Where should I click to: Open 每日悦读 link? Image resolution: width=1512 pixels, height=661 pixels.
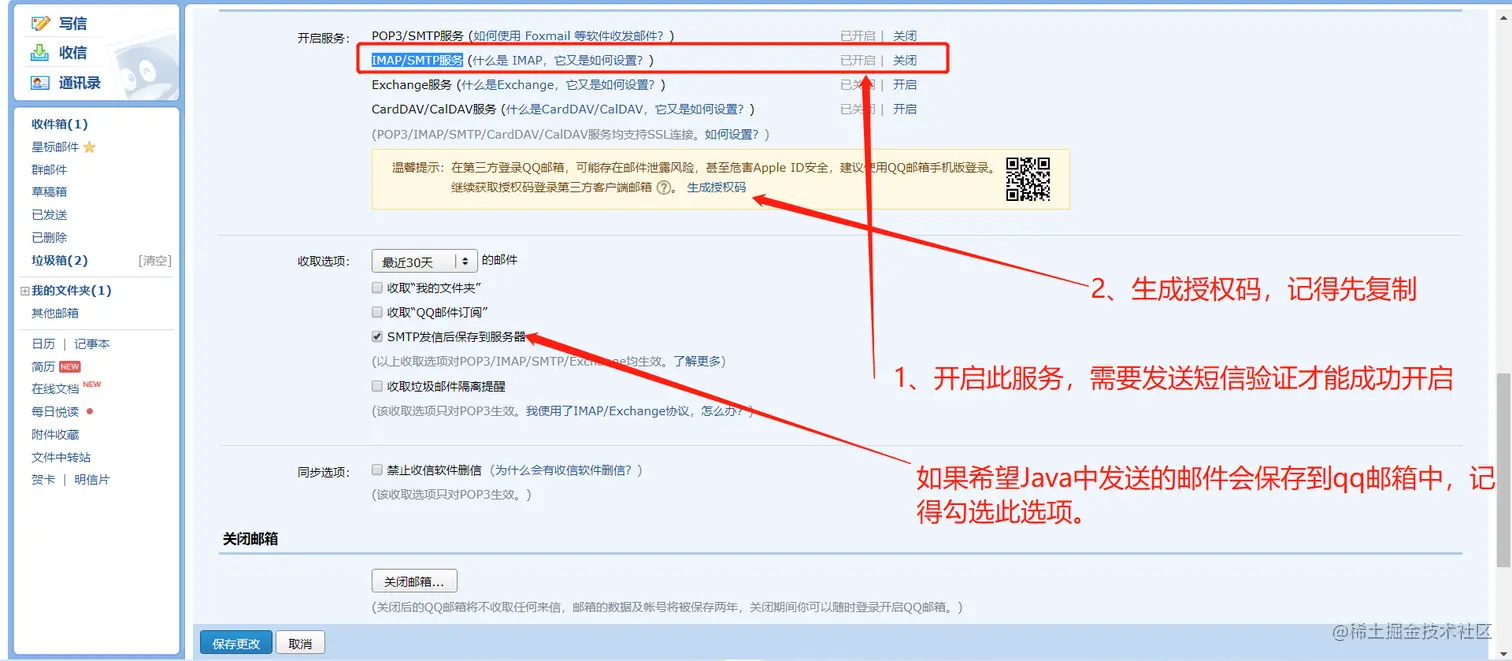[x=55, y=412]
